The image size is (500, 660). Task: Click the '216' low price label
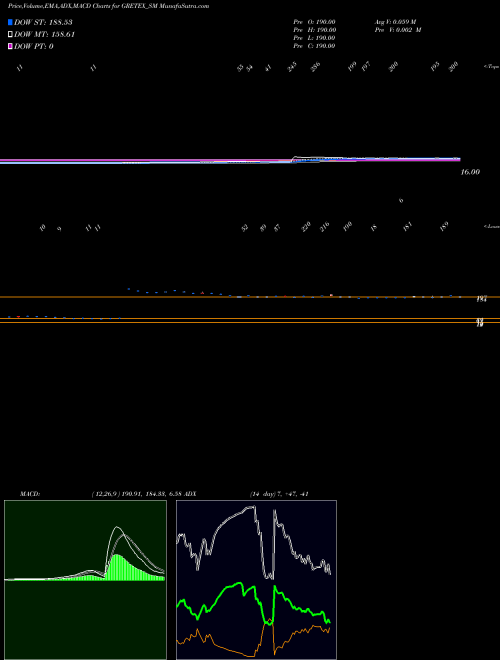coord(324,227)
